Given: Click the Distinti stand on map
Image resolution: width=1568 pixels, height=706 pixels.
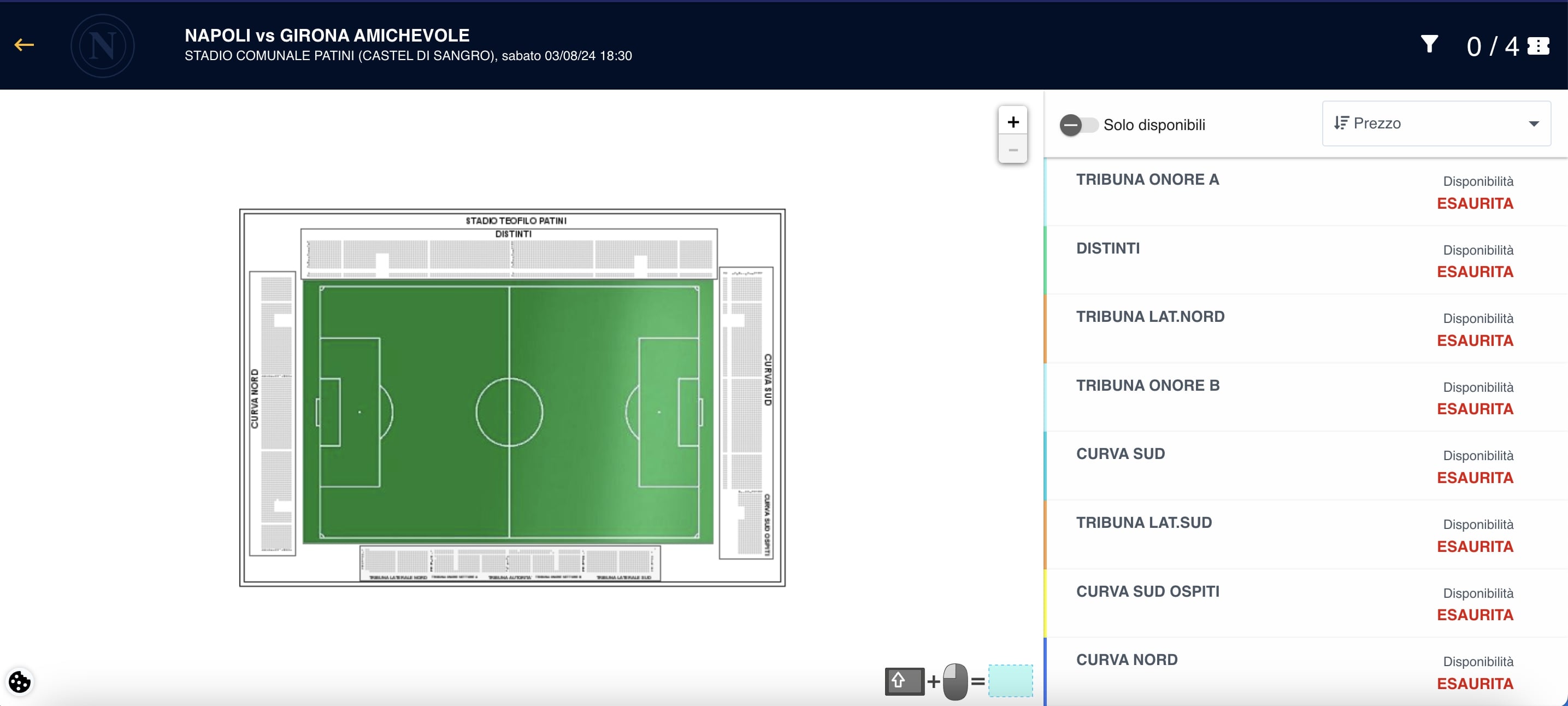Looking at the screenshot, I should (509, 255).
